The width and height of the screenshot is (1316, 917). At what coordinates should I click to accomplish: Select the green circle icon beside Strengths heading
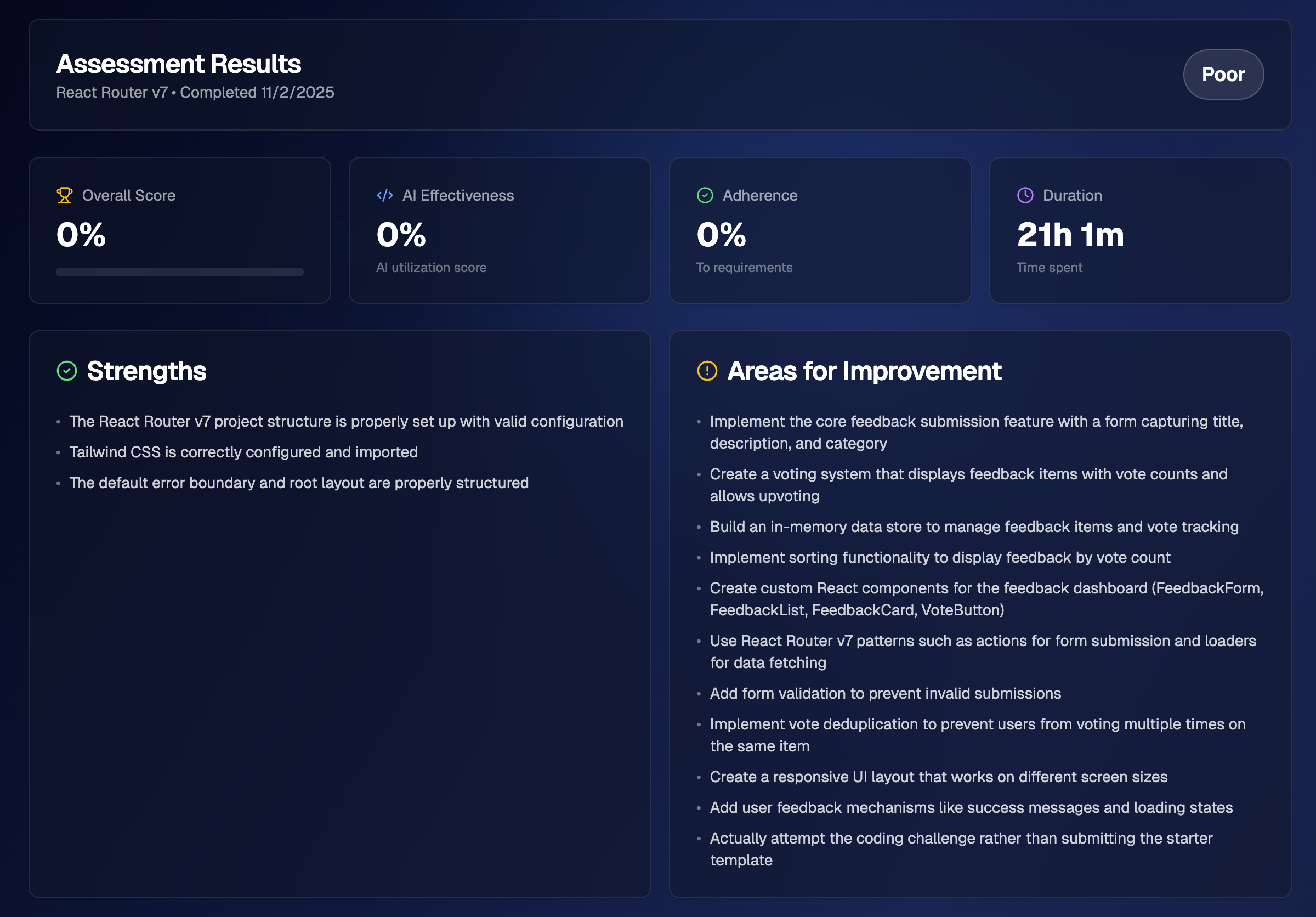click(67, 371)
